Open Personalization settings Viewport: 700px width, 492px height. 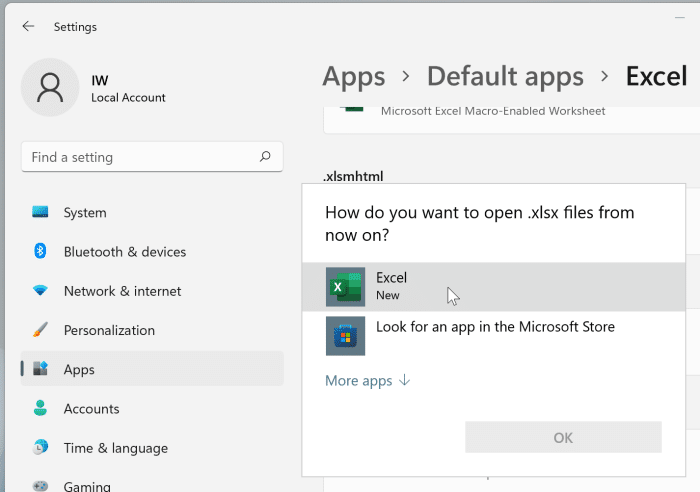point(152,330)
